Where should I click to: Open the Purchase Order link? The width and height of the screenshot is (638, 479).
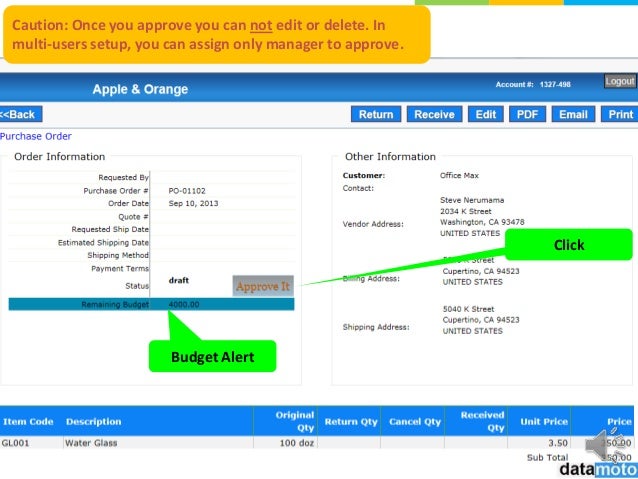click(x=36, y=136)
